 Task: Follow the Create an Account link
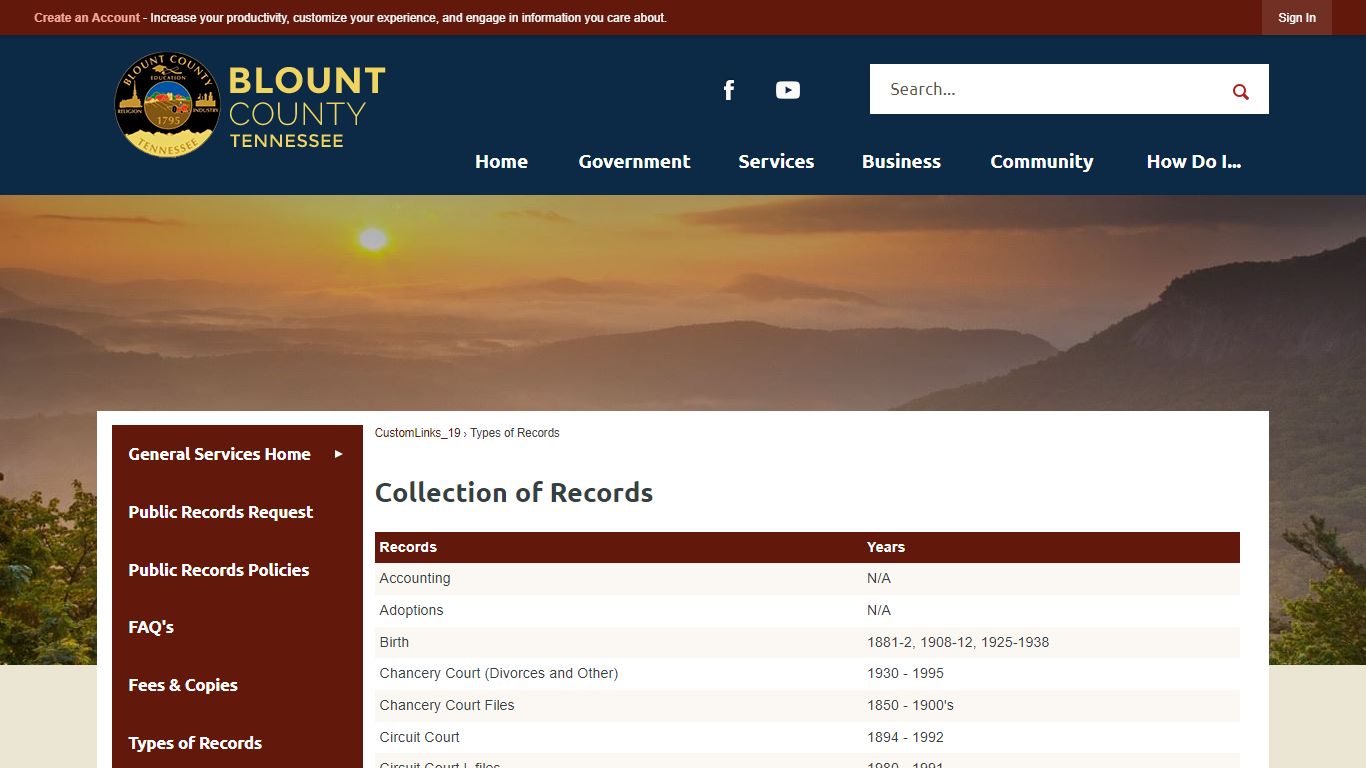tap(87, 18)
